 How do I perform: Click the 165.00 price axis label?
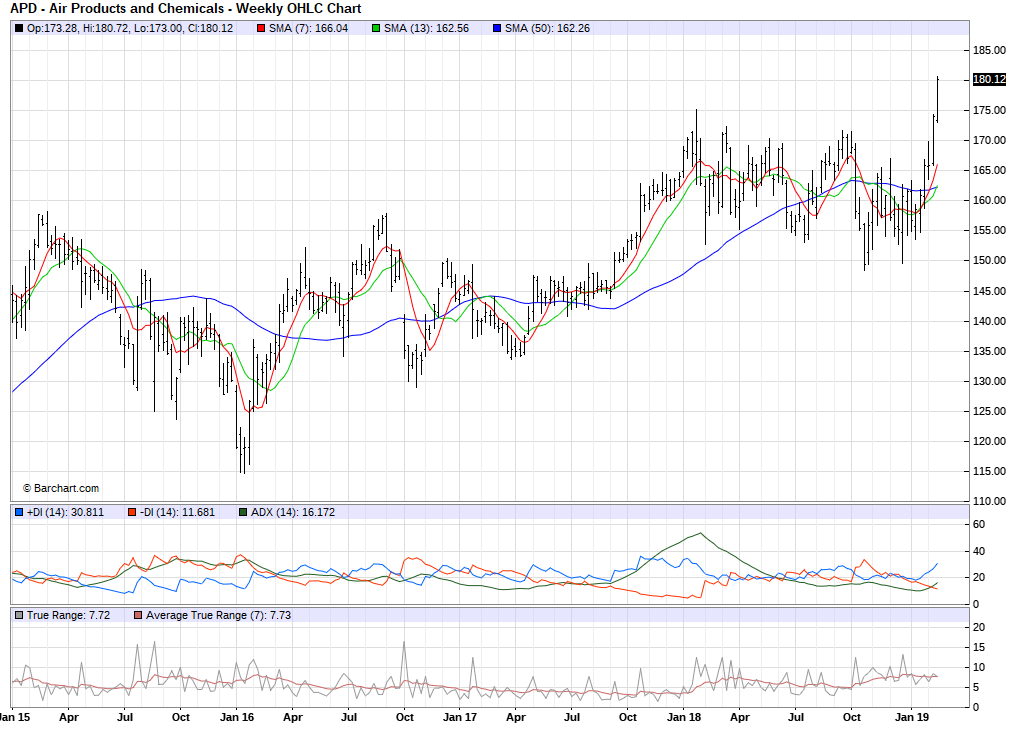point(989,170)
